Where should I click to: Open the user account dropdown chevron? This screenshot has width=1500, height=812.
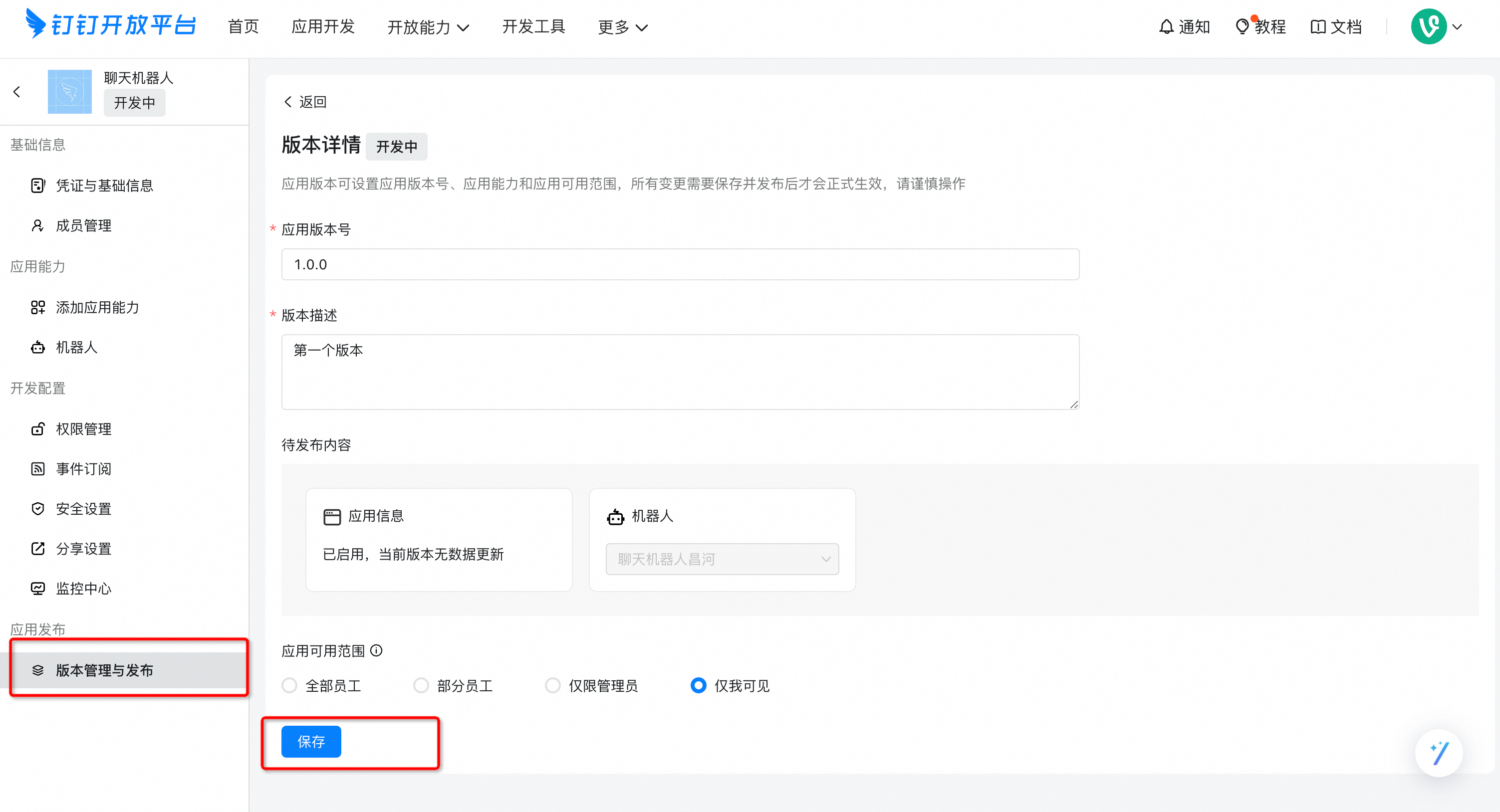(x=1458, y=27)
